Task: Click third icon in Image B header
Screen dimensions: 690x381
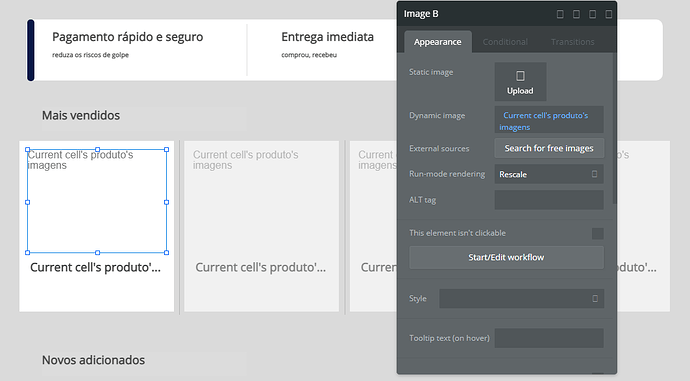Action: [592, 14]
